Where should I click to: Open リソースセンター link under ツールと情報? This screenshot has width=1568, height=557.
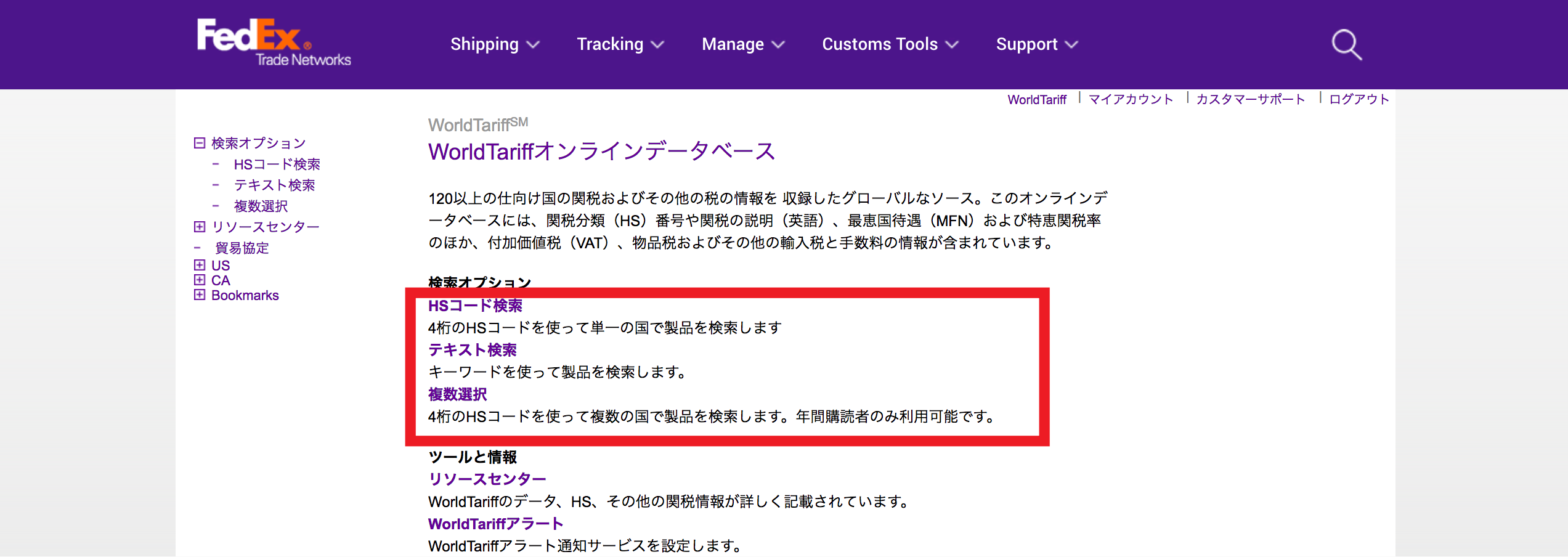[x=487, y=479]
